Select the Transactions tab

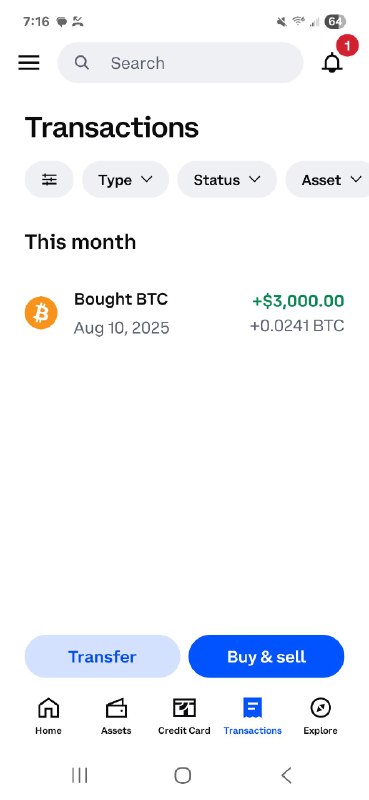(x=253, y=716)
